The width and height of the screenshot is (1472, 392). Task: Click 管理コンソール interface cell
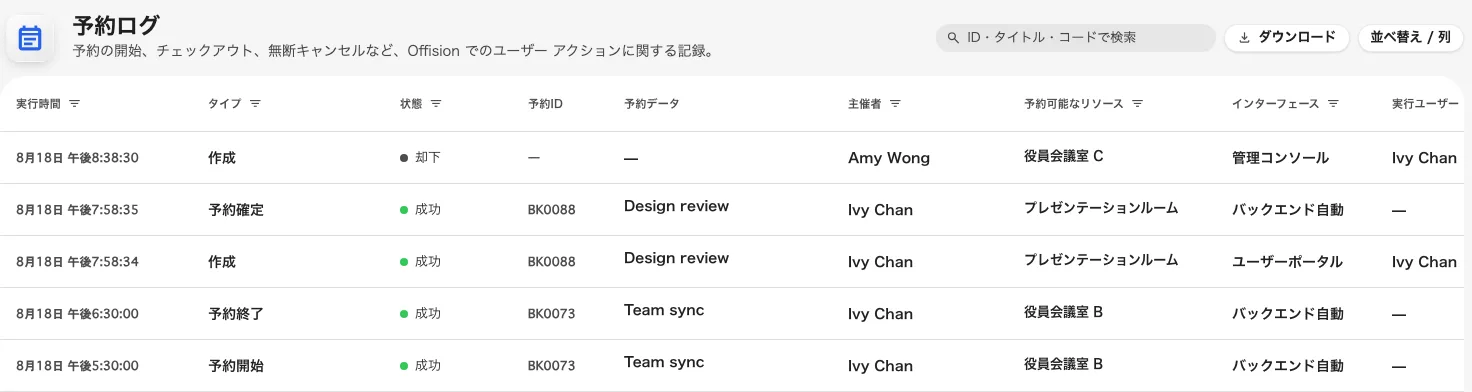tap(1281, 158)
